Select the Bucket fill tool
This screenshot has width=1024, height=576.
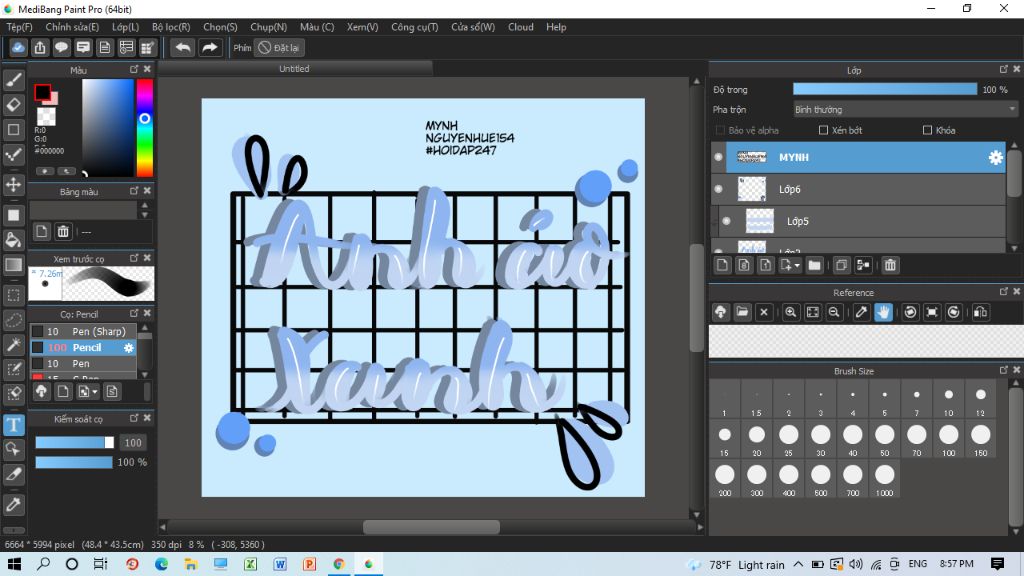(x=14, y=240)
